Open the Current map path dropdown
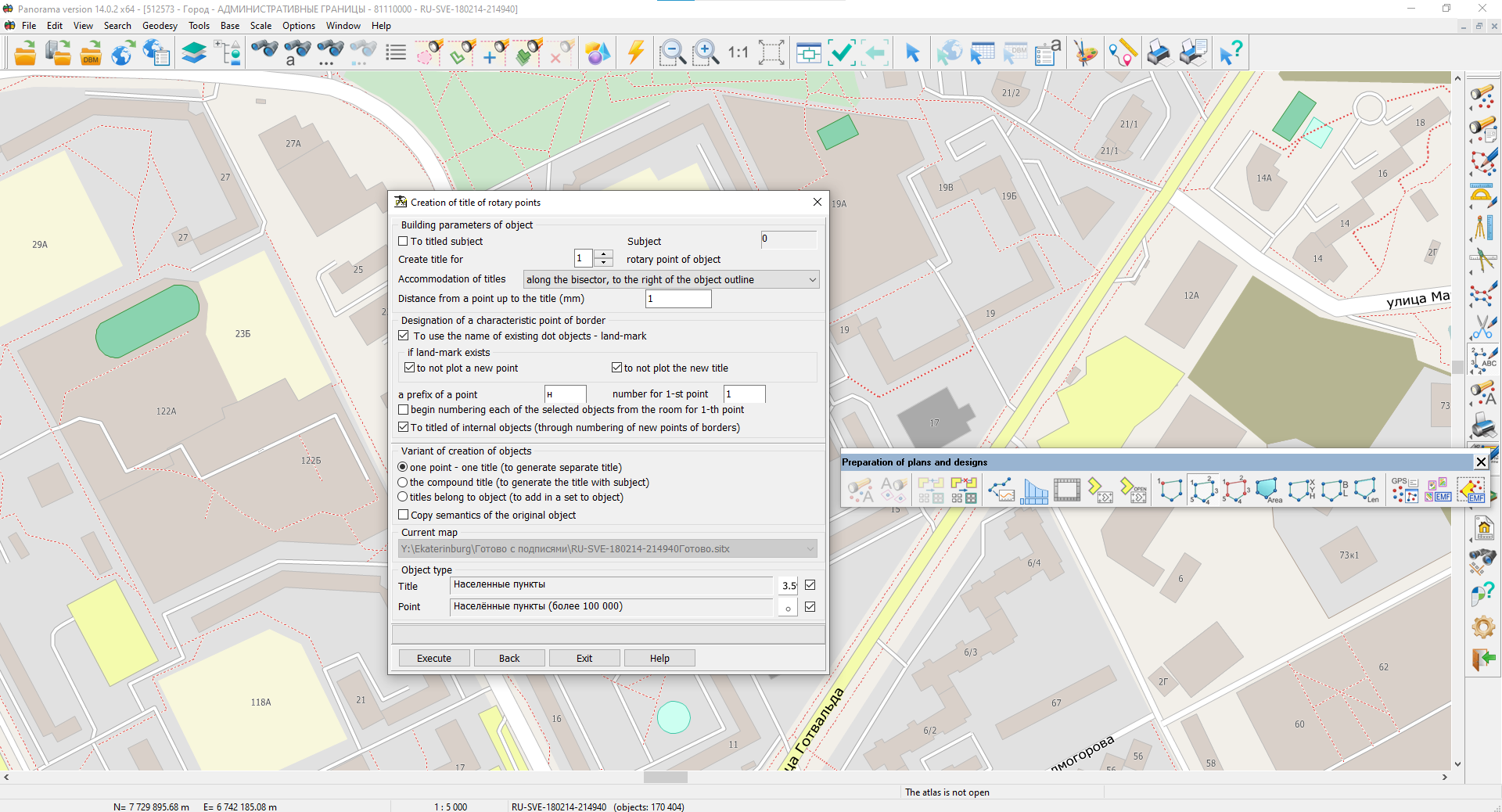 click(x=810, y=549)
